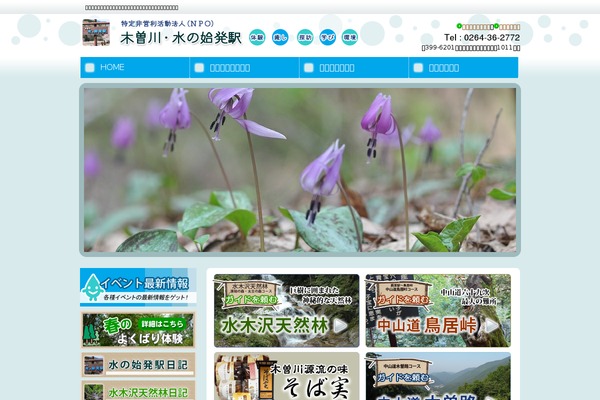Open the 中山道 mountain-view guide card at bottom right
Image resolution: width=600 pixels, height=400 pixels.
(438, 376)
